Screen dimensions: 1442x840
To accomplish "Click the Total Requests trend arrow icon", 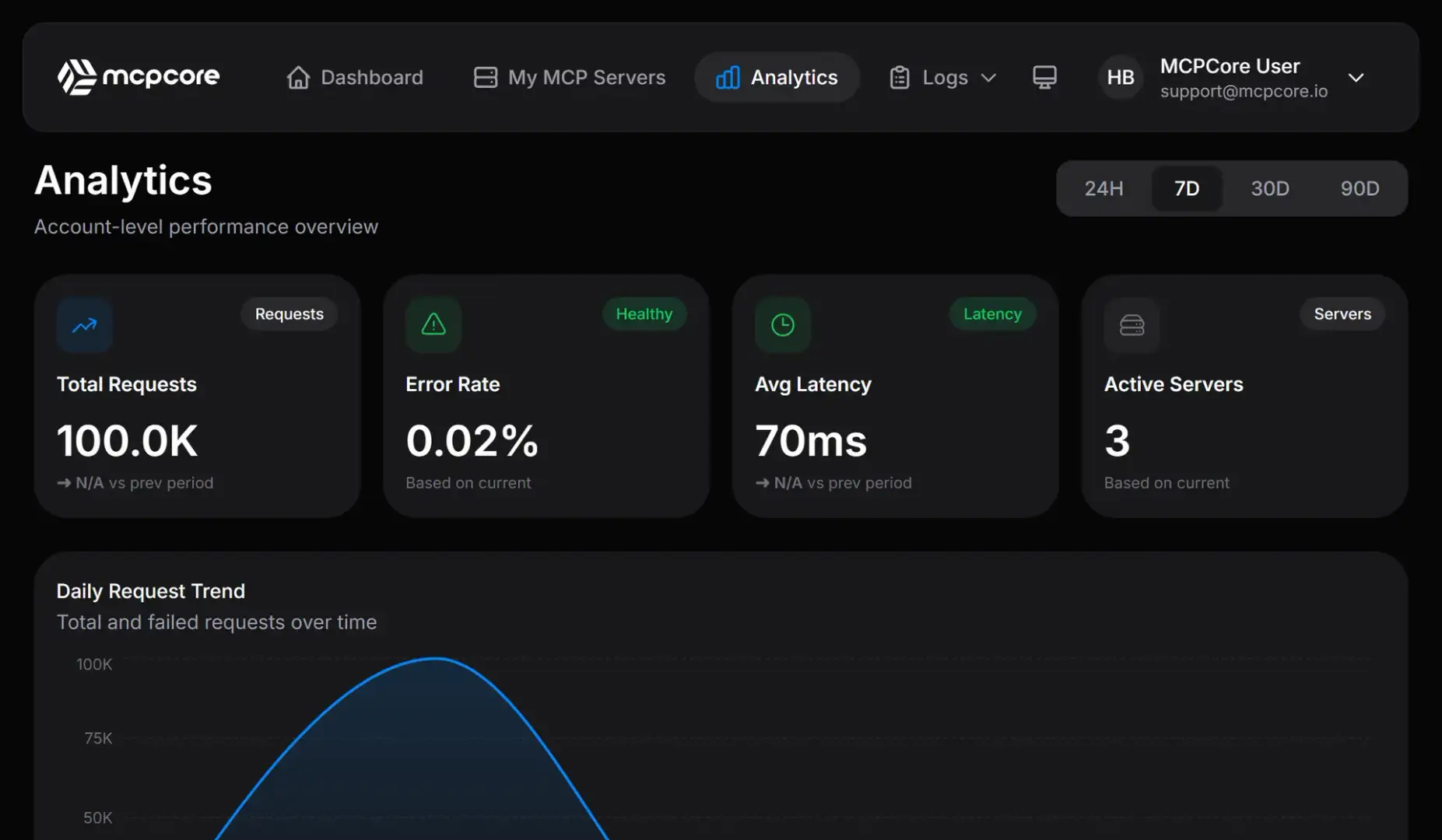I will (85, 325).
